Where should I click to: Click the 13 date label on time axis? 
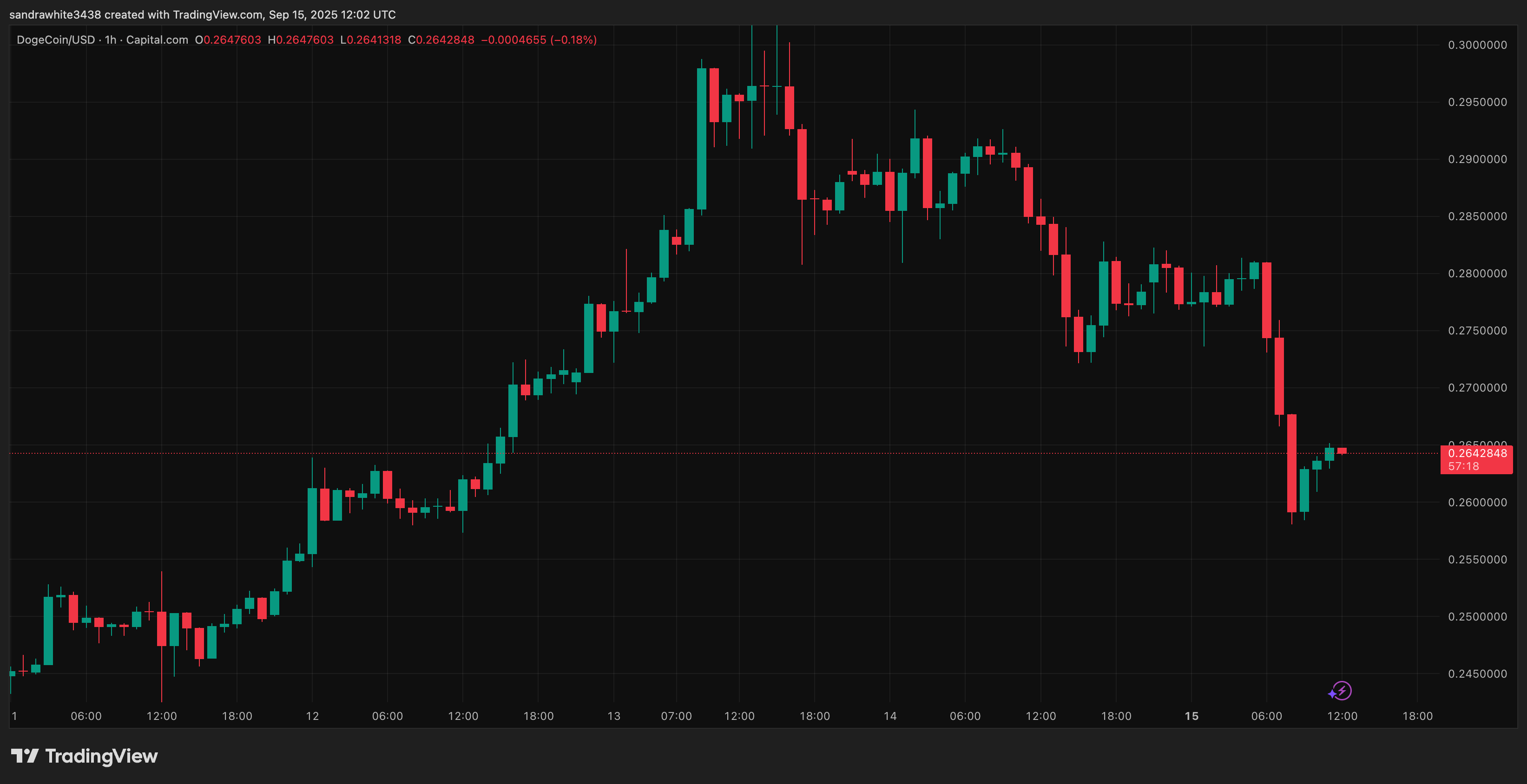click(x=613, y=716)
